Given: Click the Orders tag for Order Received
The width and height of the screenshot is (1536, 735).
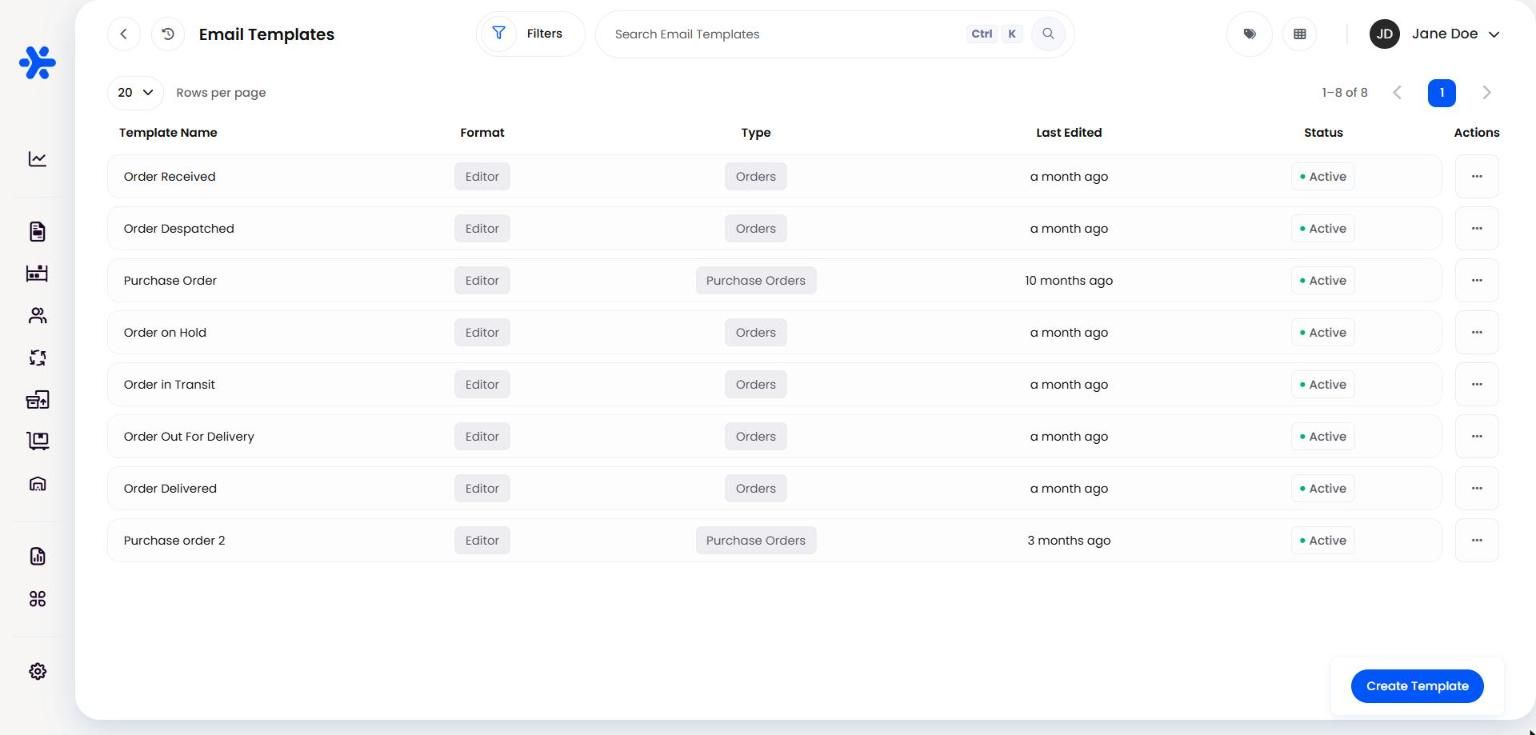Looking at the screenshot, I should pyautogui.click(x=756, y=177).
